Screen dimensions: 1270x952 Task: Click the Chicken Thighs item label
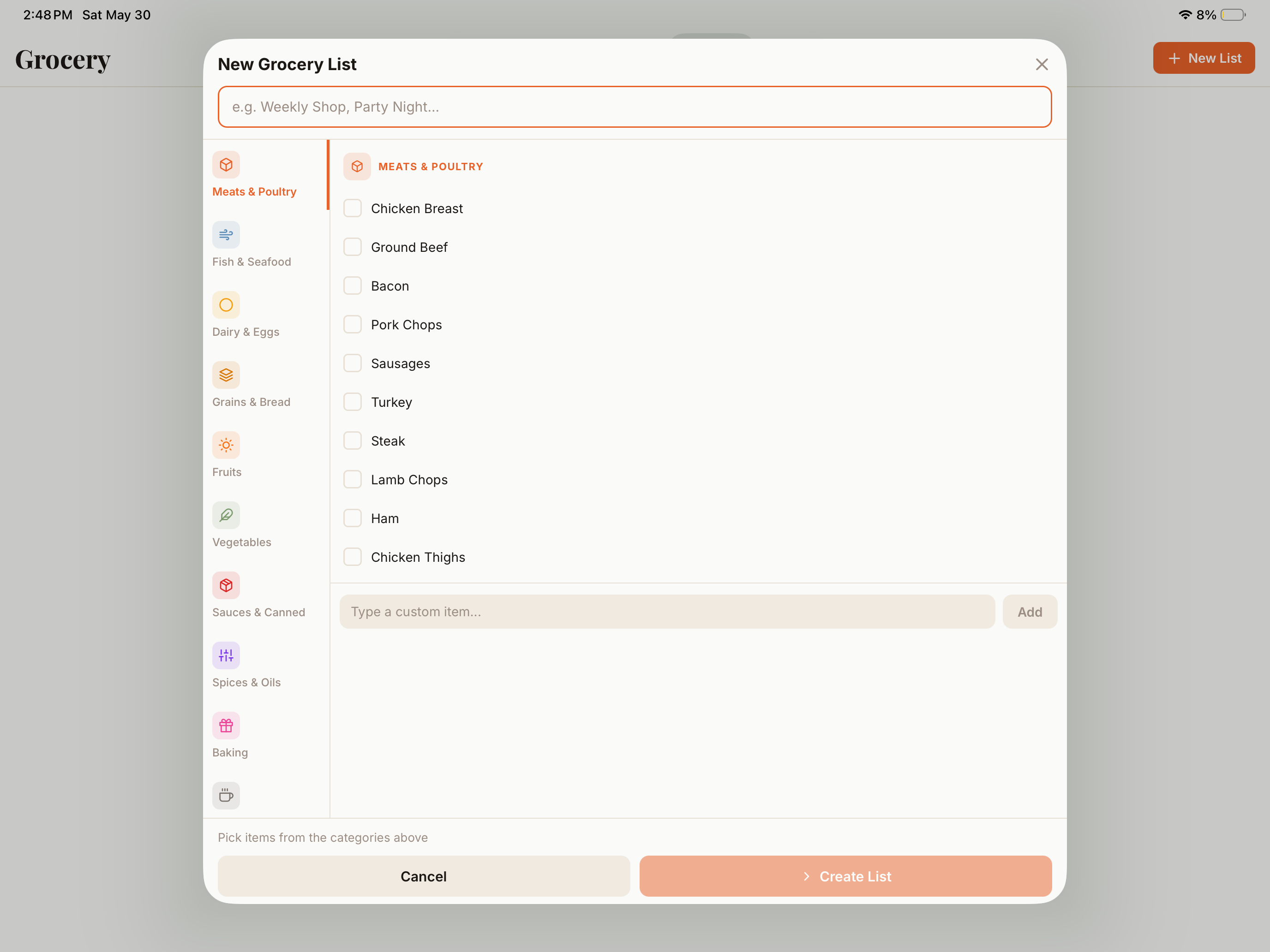point(418,557)
